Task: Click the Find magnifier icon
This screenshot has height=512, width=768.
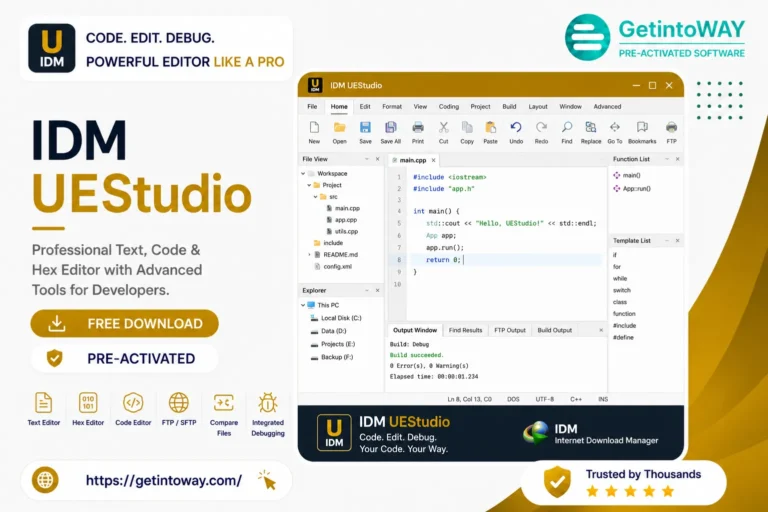Action: (567, 127)
